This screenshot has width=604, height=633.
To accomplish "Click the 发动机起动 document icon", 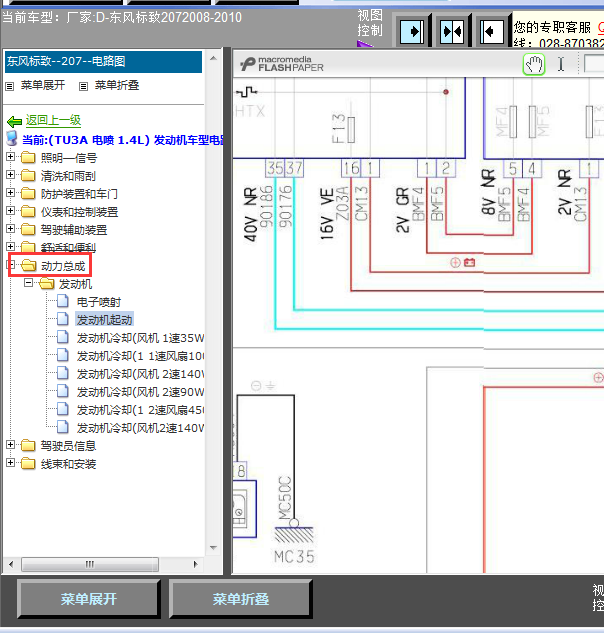I will click(63, 319).
